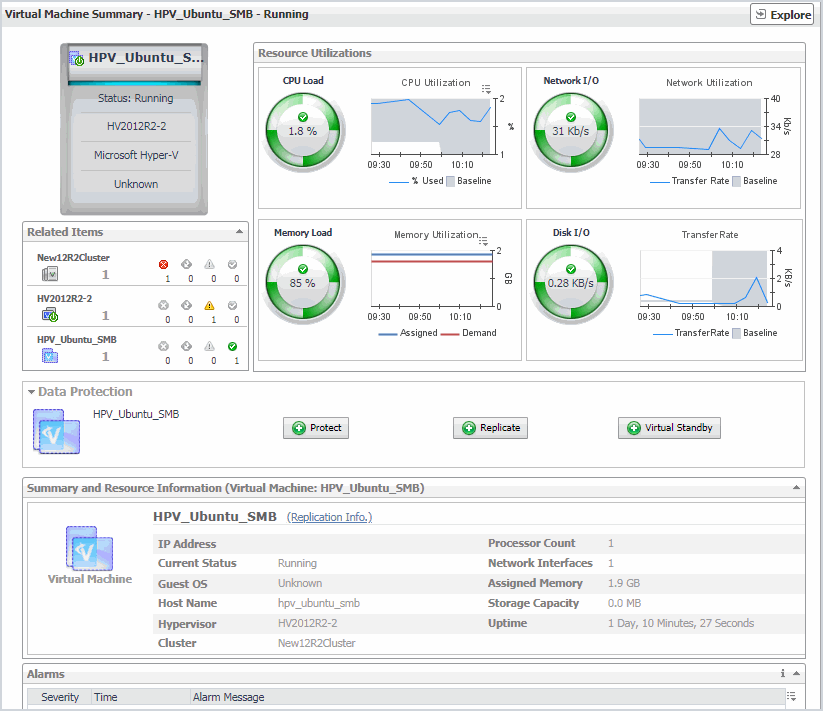Collapse the Alarms panel

pyautogui.click(x=796, y=674)
